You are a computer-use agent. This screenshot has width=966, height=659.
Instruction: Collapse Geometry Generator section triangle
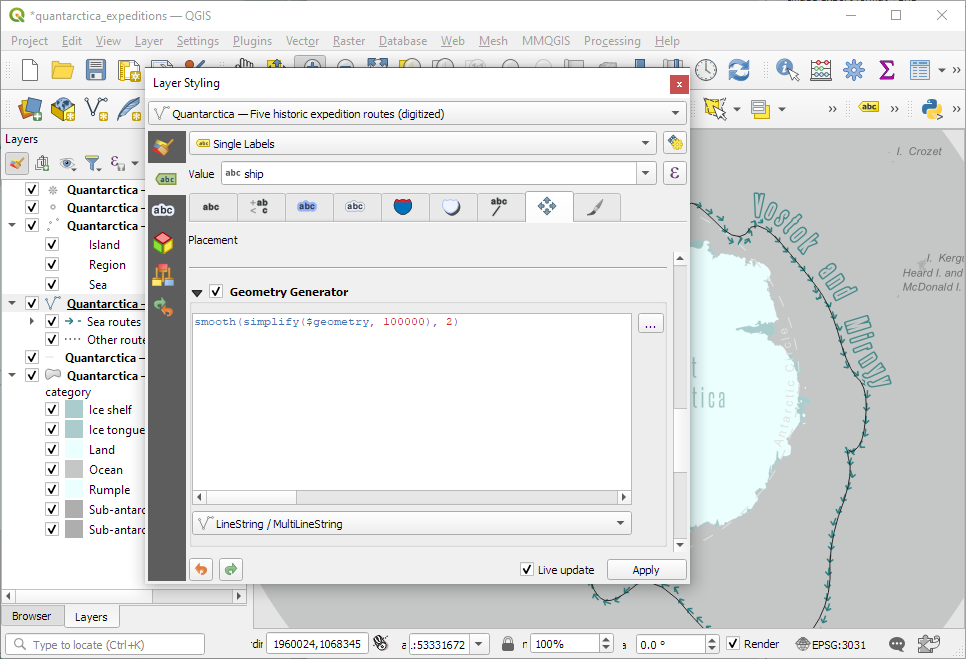tap(197, 293)
